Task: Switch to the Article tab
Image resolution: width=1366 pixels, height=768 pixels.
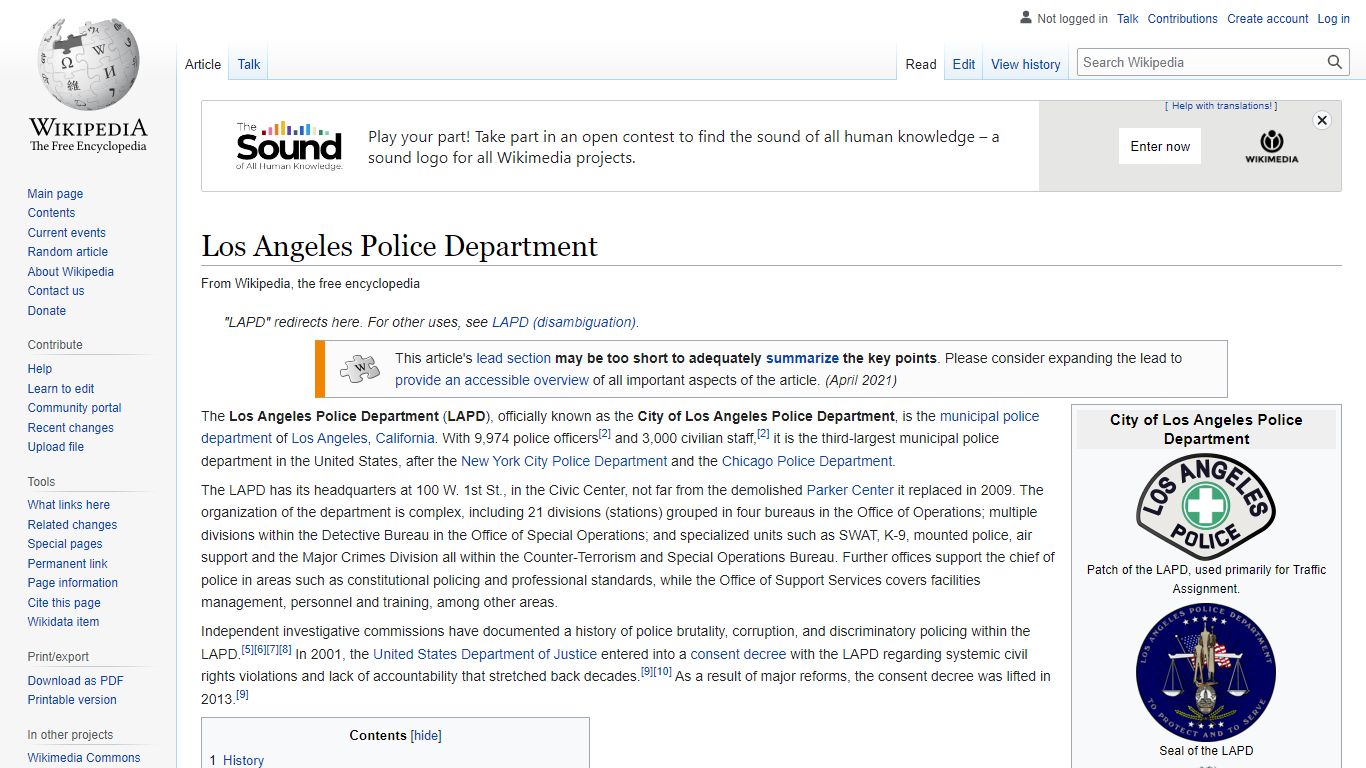Action: click(203, 64)
